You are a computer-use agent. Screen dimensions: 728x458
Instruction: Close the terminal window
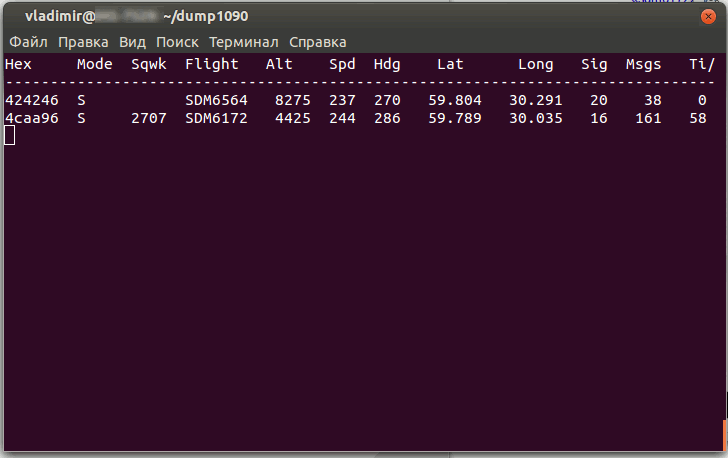tap(708, 17)
